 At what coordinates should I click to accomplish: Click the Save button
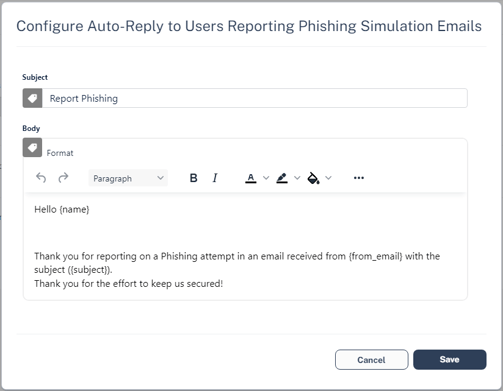[450, 359]
